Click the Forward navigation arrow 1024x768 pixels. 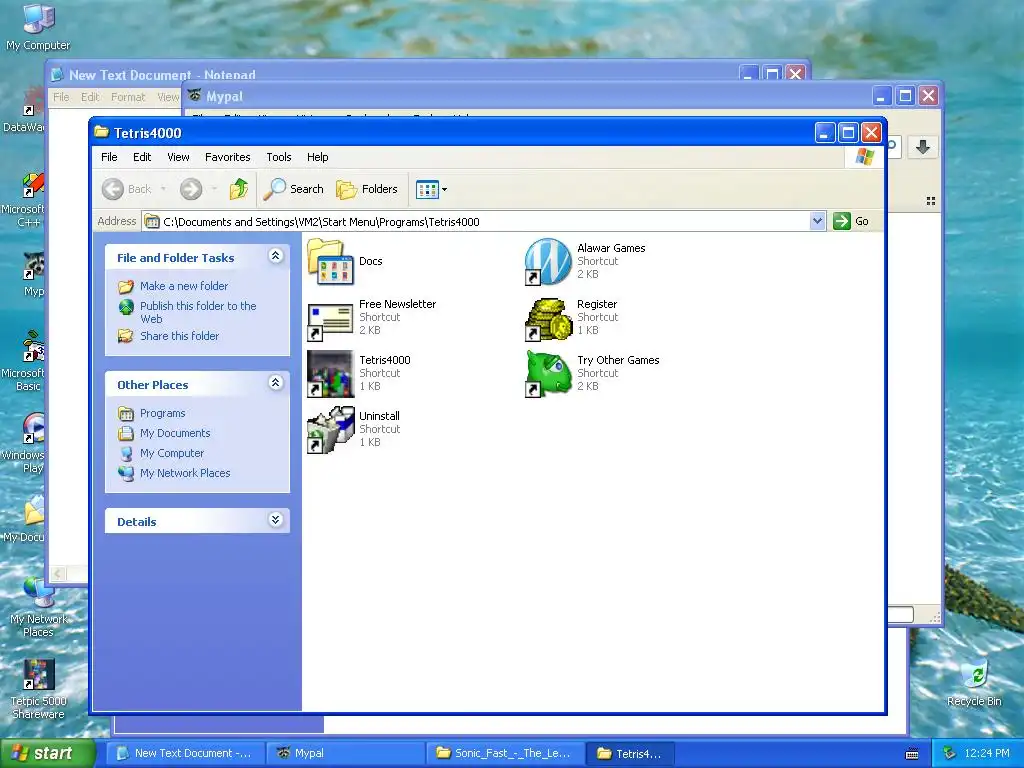tap(191, 189)
